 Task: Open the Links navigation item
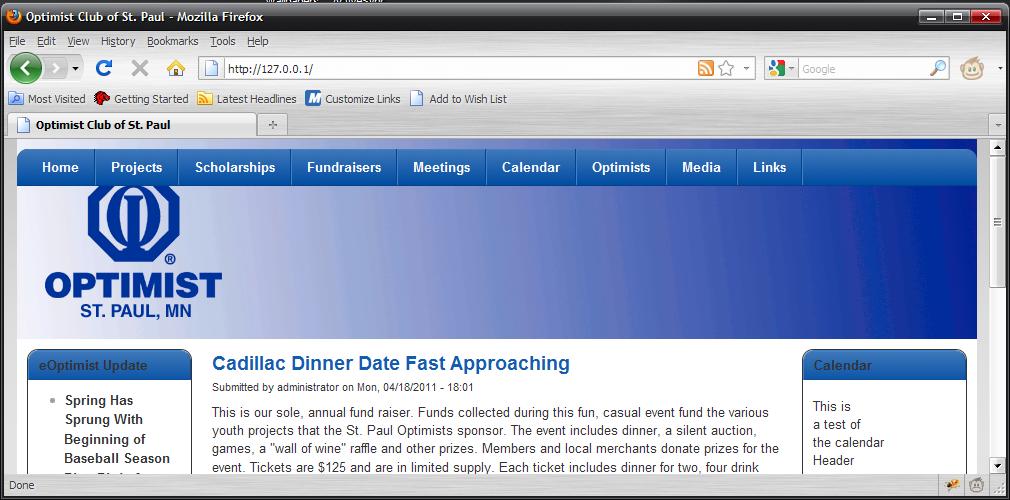pos(770,168)
